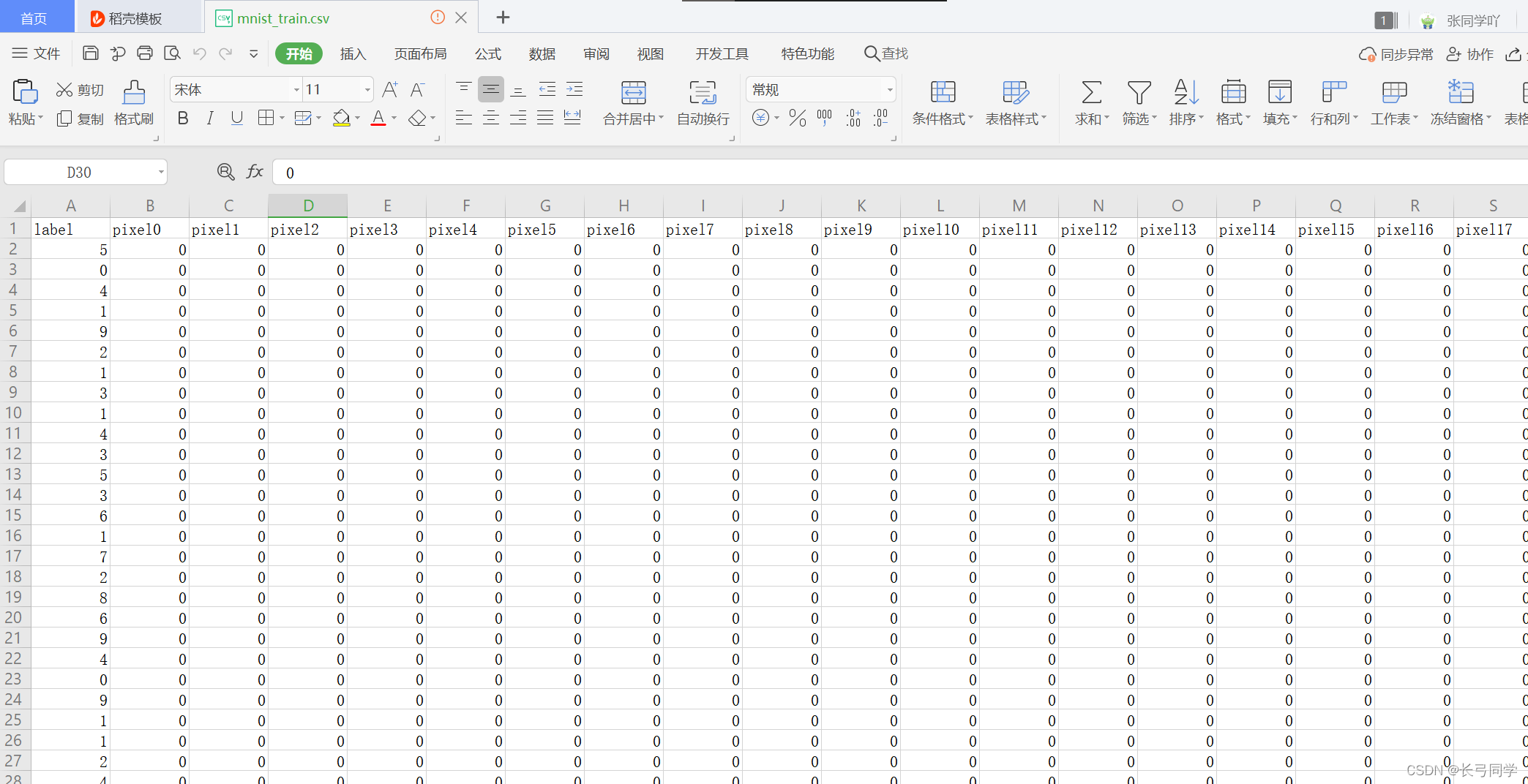Screen dimensions: 1528x784
Task: Expand the quick access toolbar customize arrow
Action: pos(253,53)
